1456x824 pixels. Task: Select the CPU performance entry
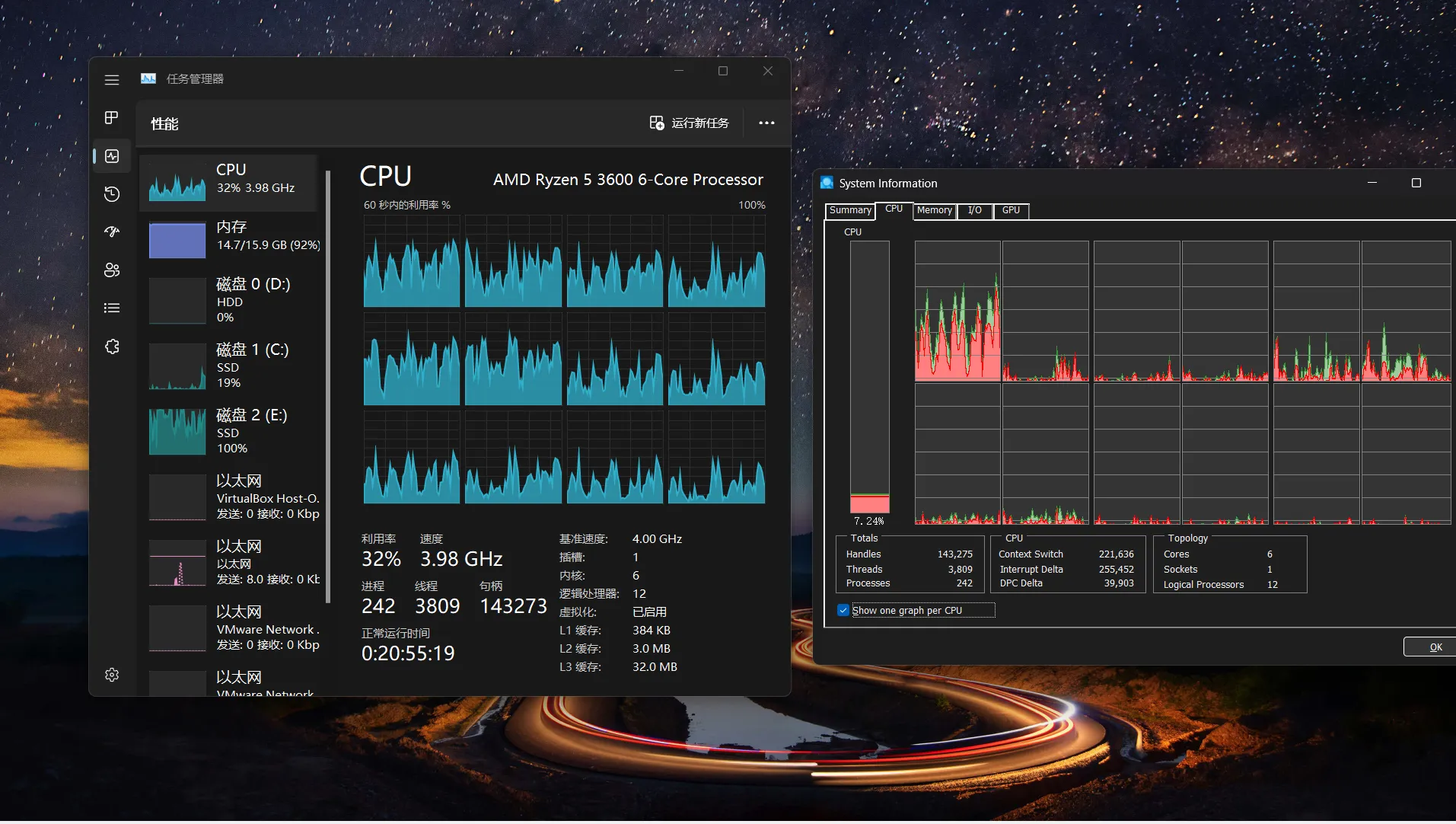pos(228,183)
